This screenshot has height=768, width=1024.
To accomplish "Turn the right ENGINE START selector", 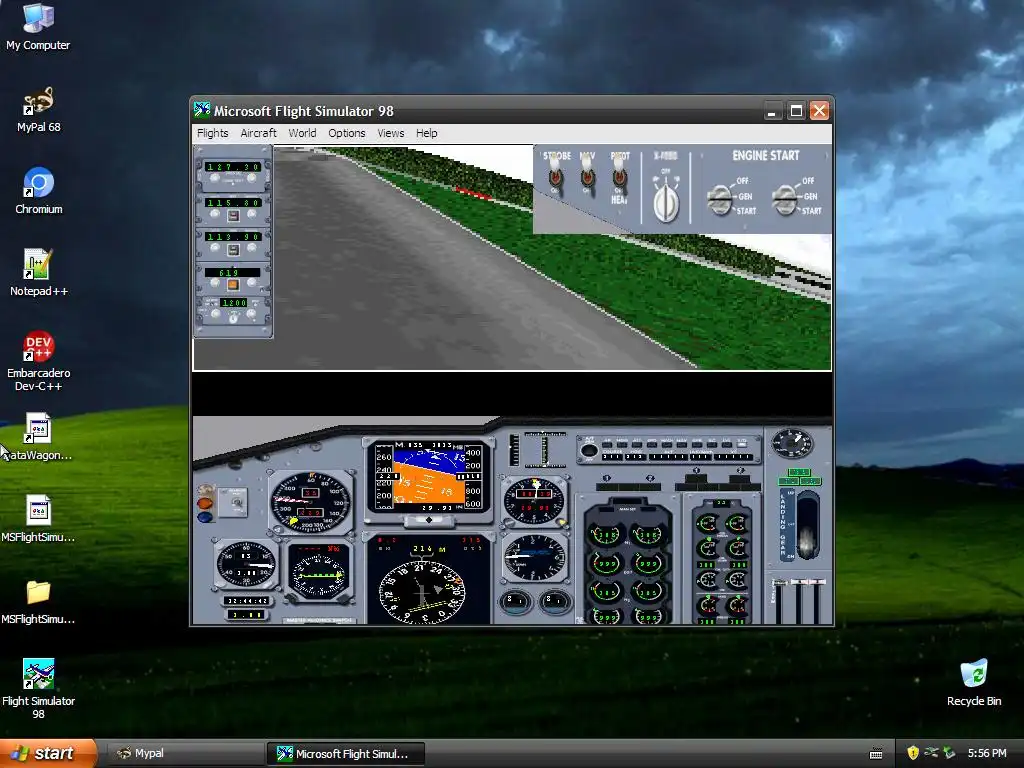I will pos(785,200).
